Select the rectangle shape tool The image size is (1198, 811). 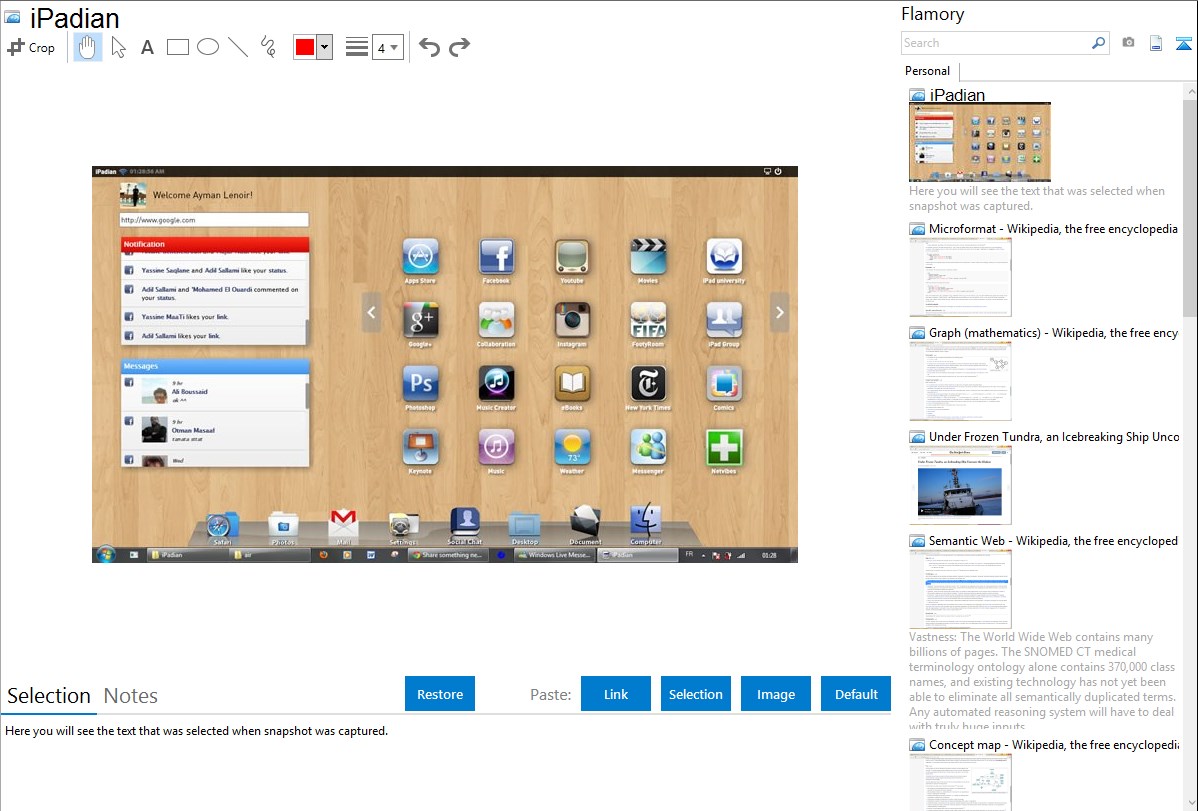177,47
